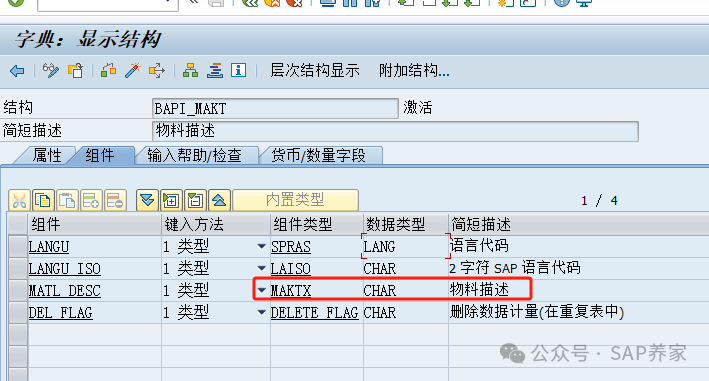
Task: Click the navigation window stacked-lines icon
Action: [x=215, y=71]
